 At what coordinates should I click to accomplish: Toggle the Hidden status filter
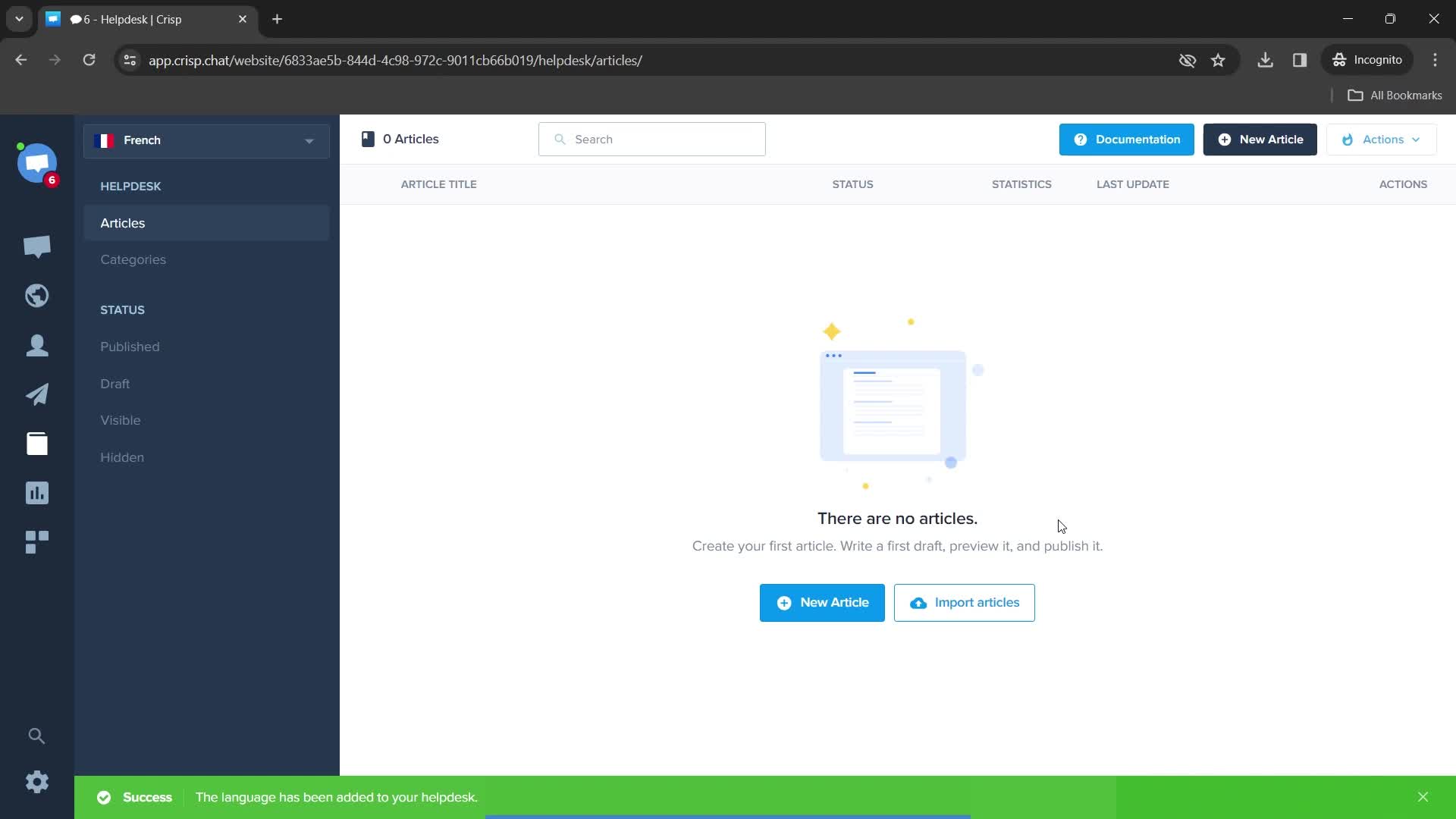[x=122, y=457]
